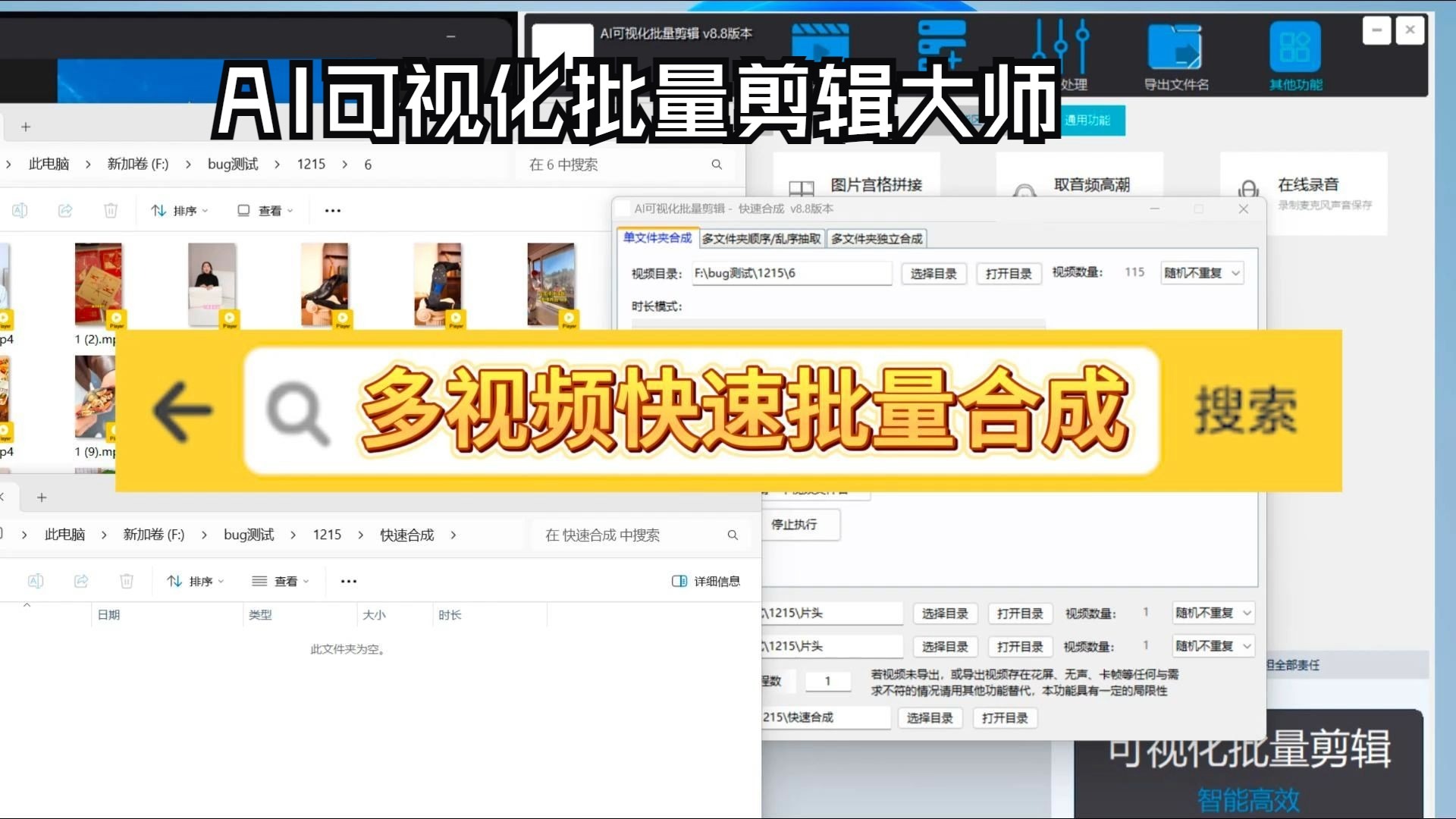Open 排序 dropdown in upper Explorer
The image size is (1456, 819).
(x=179, y=210)
